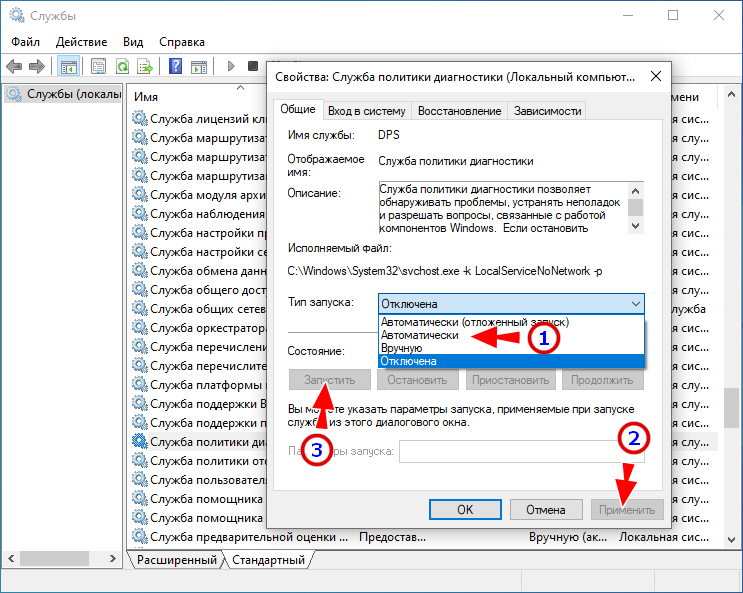
Task: Switch to the Зависимости tab
Action: [x=547, y=111]
